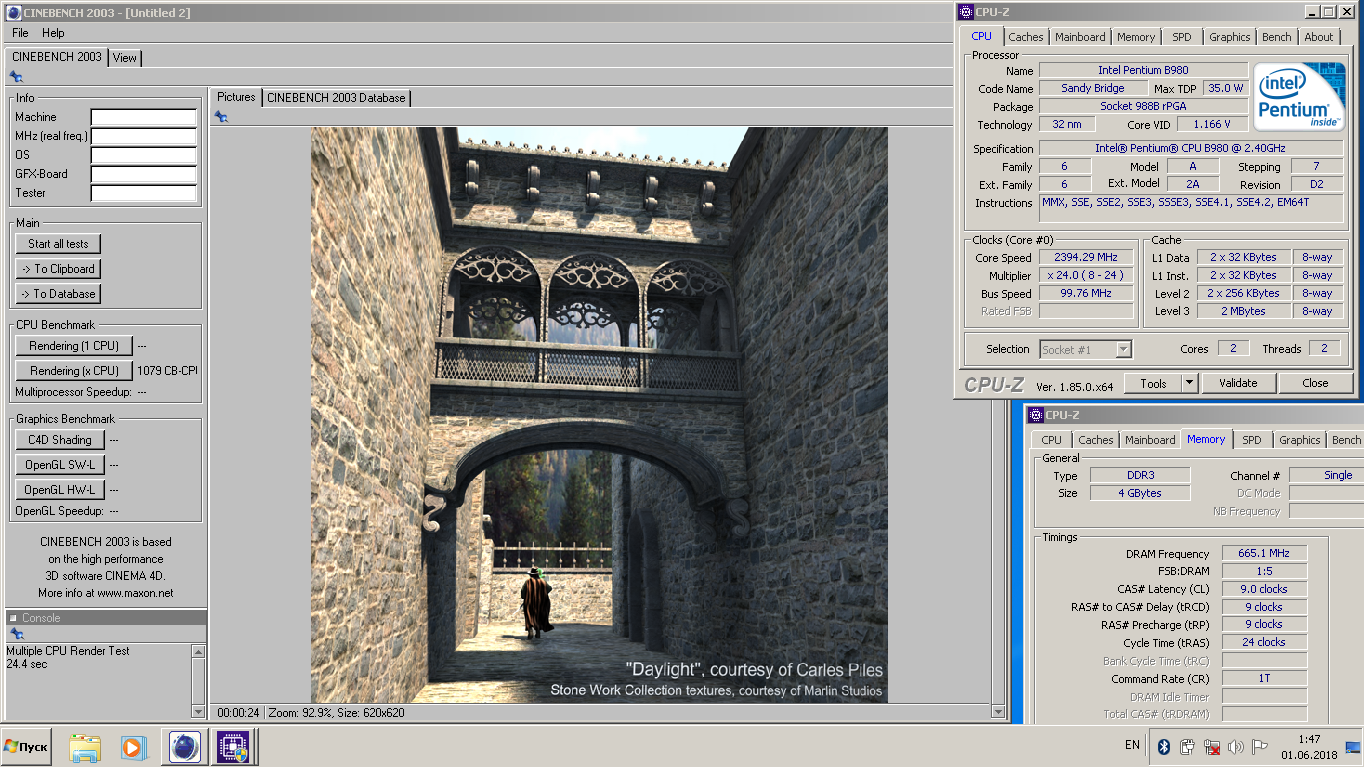Switch to the Caches tab in top CPU-Z
Image resolution: width=1364 pixels, height=767 pixels.
click(1026, 37)
